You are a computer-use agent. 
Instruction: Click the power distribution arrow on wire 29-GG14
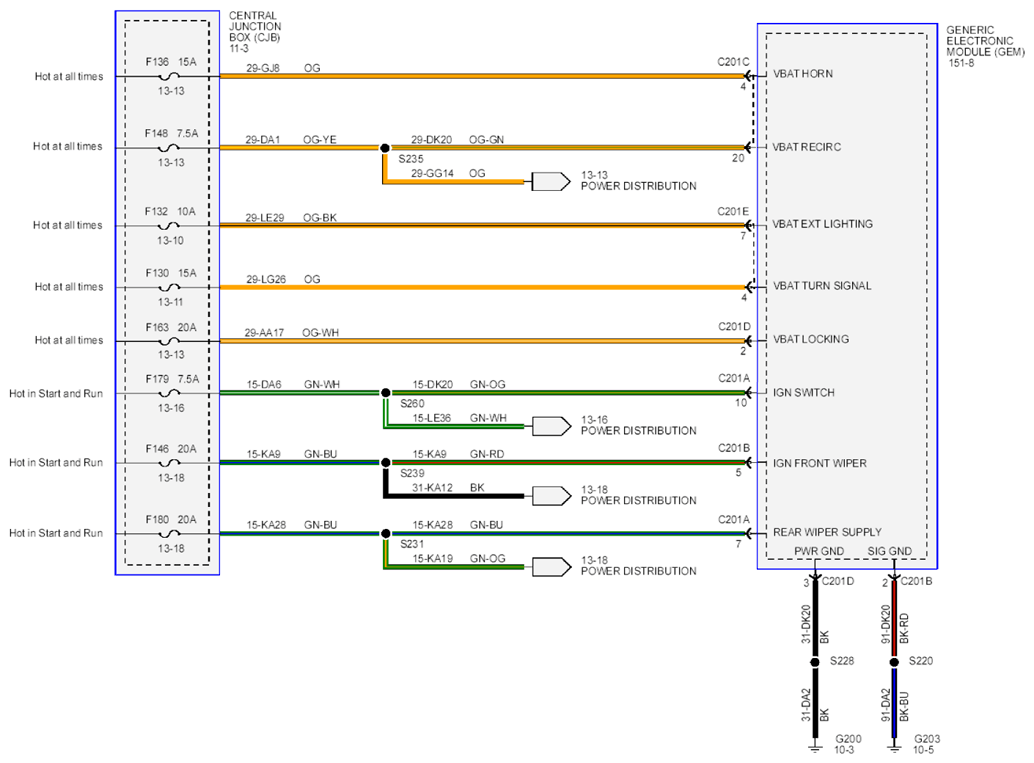(x=548, y=181)
